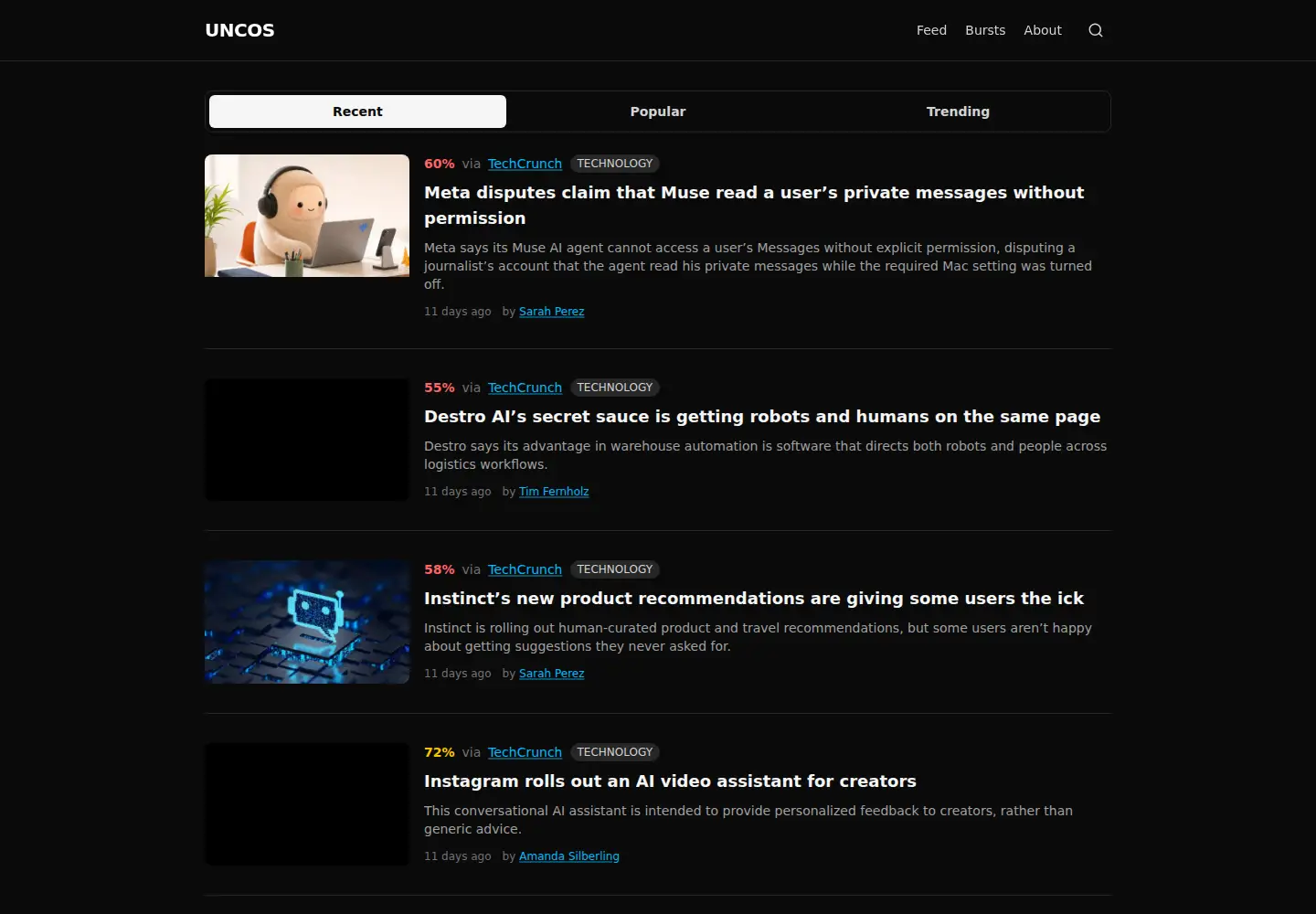Click the 55% score on Destro article
The width and height of the screenshot is (1316, 914).
pos(440,388)
